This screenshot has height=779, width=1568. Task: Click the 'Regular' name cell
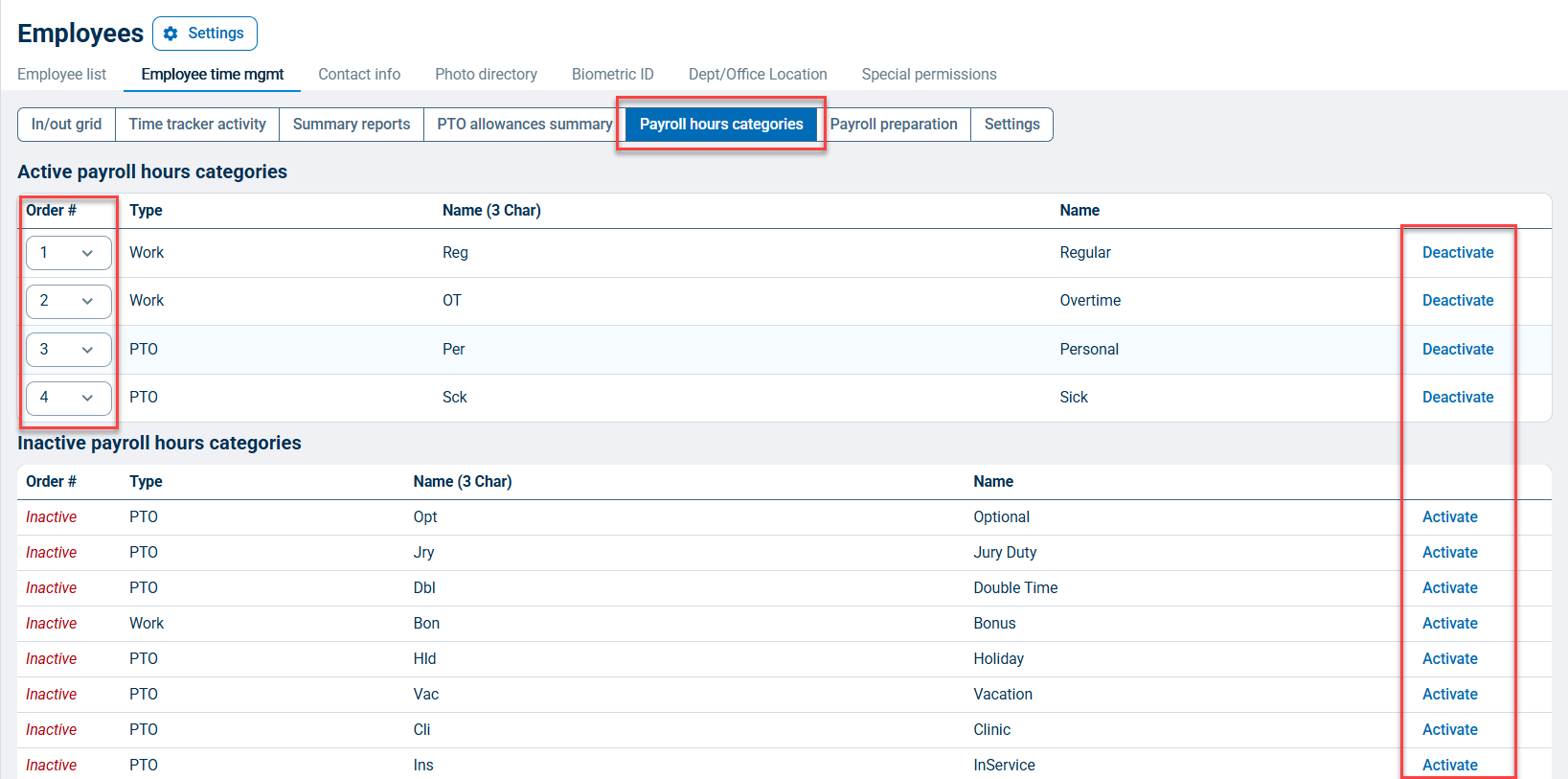pos(1085,253)
